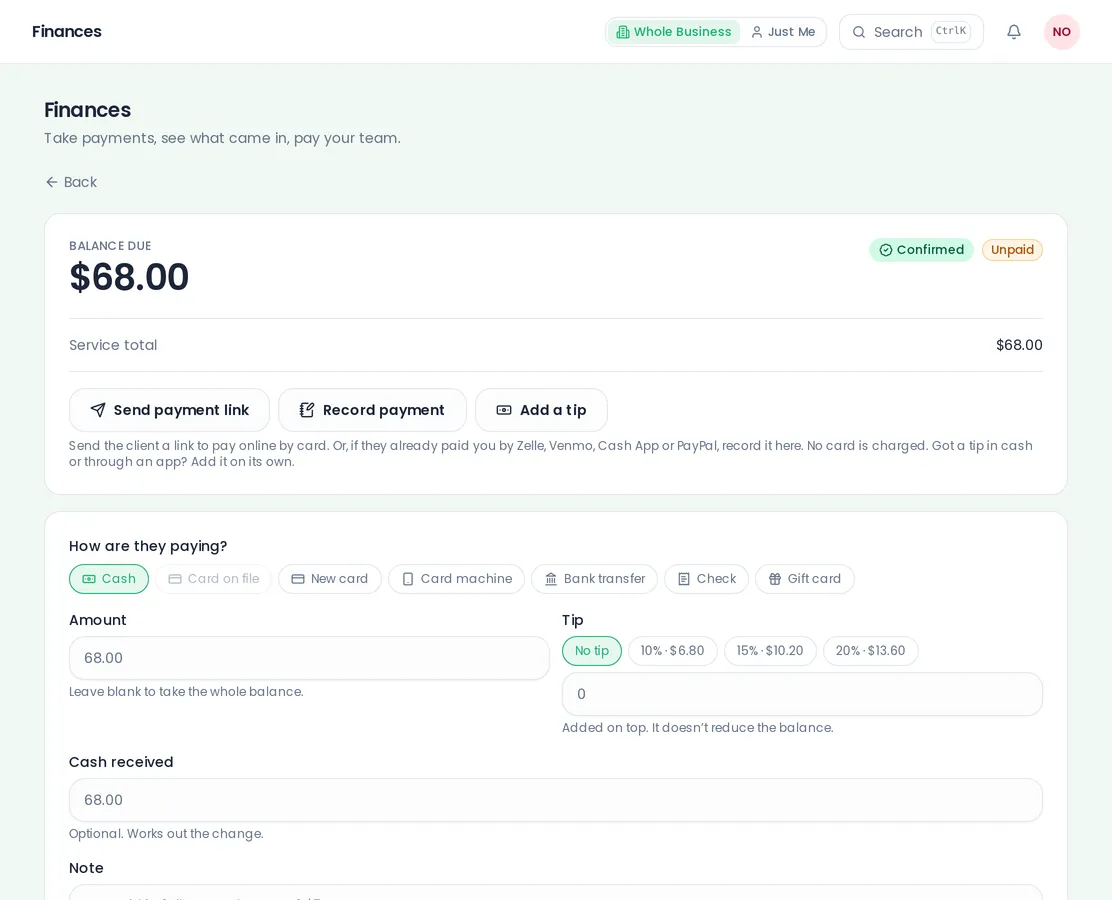Viewport: 1112px width, 900px height.
Task: Select Card on file payment method
Action: pyautogui.click(x=213, y=579)
